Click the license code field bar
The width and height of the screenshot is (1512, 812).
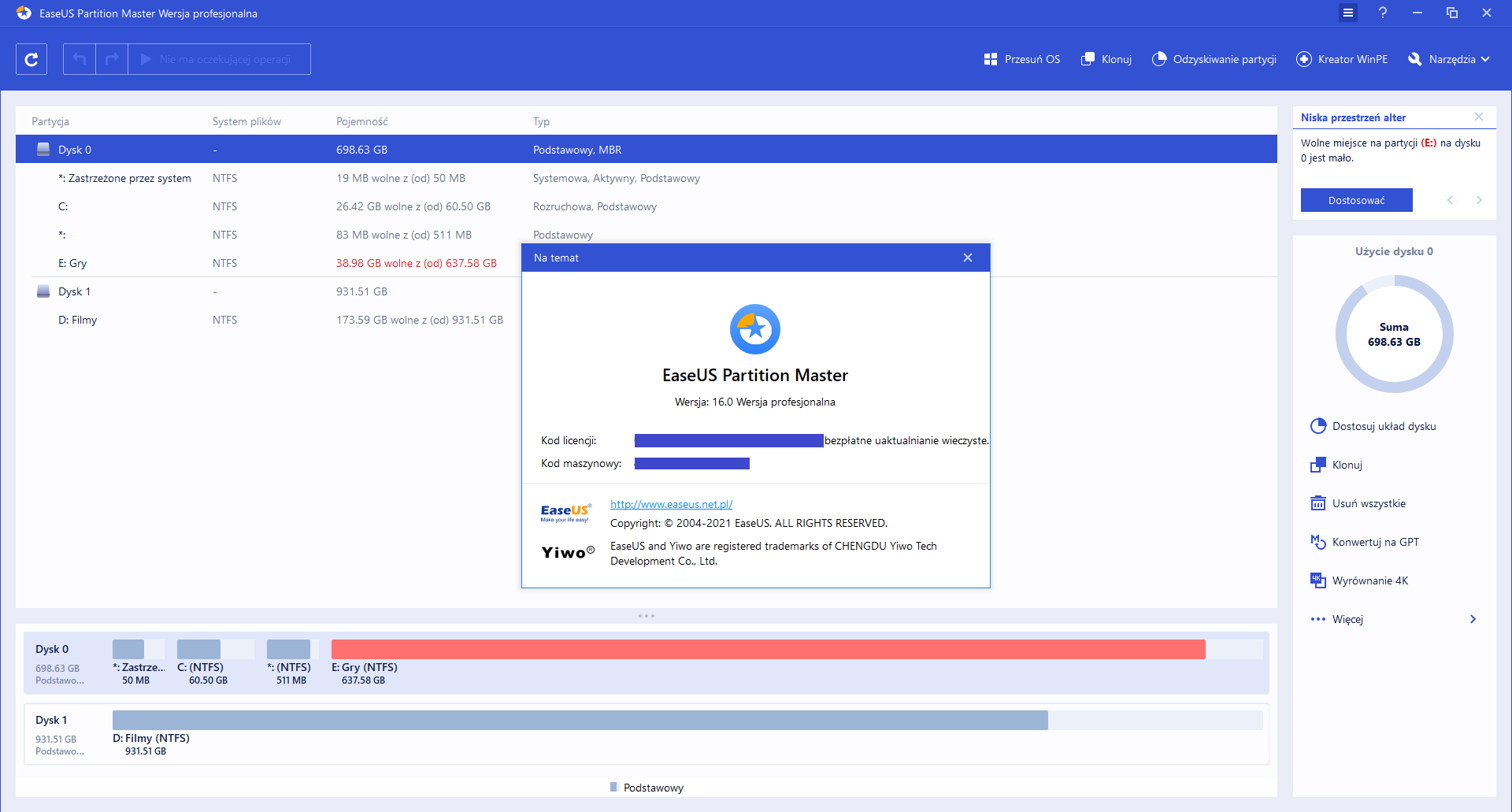point(729,440)
